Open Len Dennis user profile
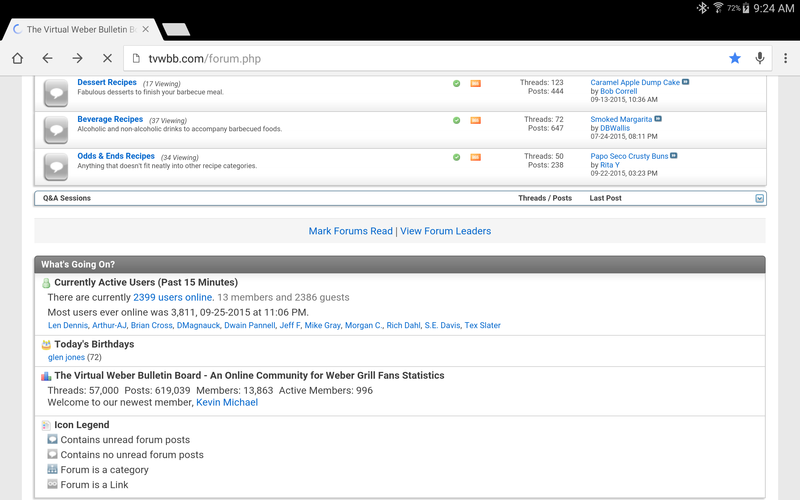Screen dimensions: 800x500 click(x=68, y=326)
